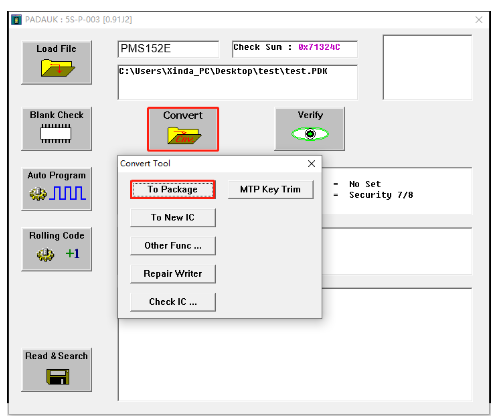
Task: Click the PMS152E chip name field
Action: click(x=168, y=49)
